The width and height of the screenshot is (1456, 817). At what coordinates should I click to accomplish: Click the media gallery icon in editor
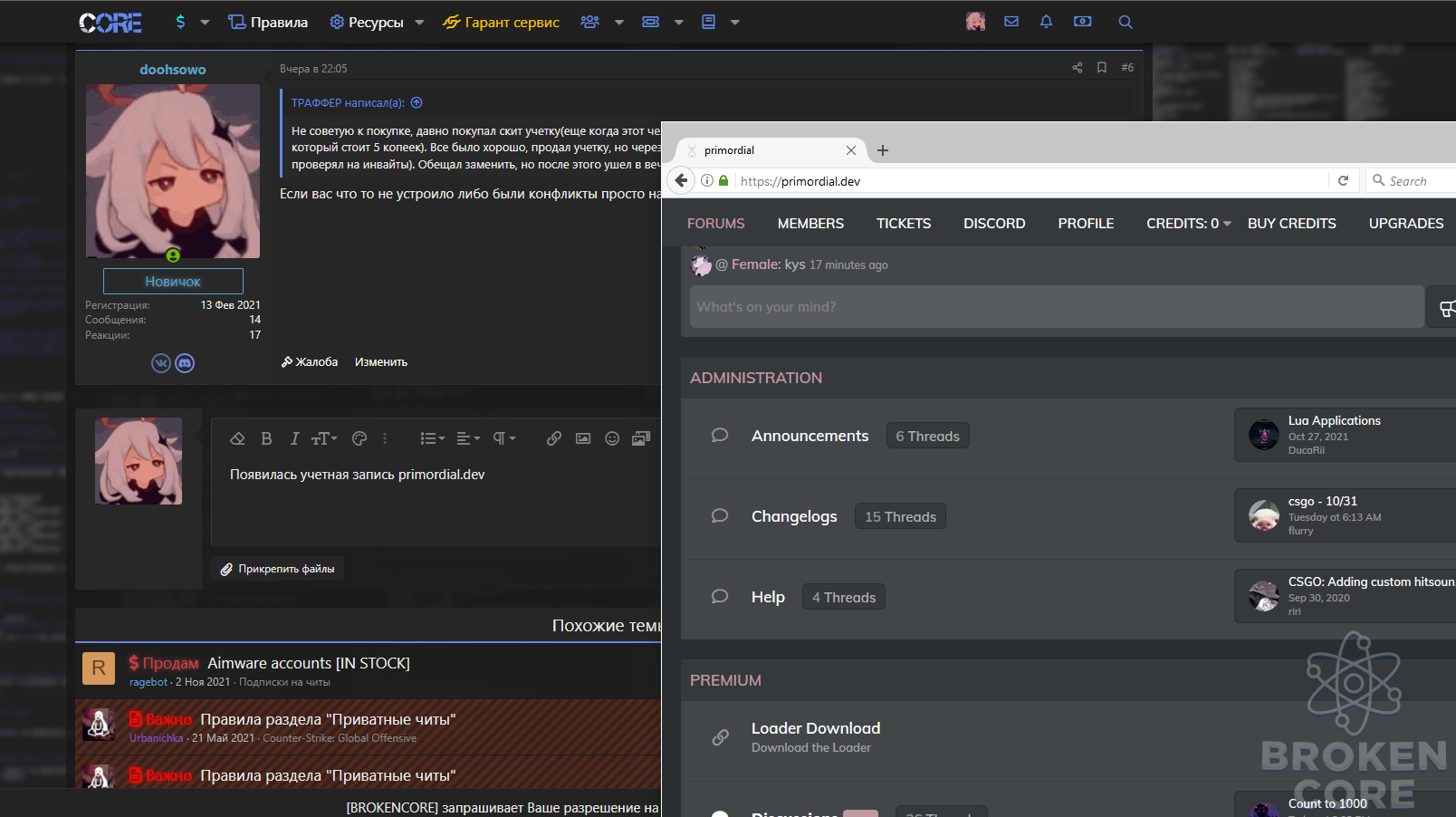coord(641,438)
